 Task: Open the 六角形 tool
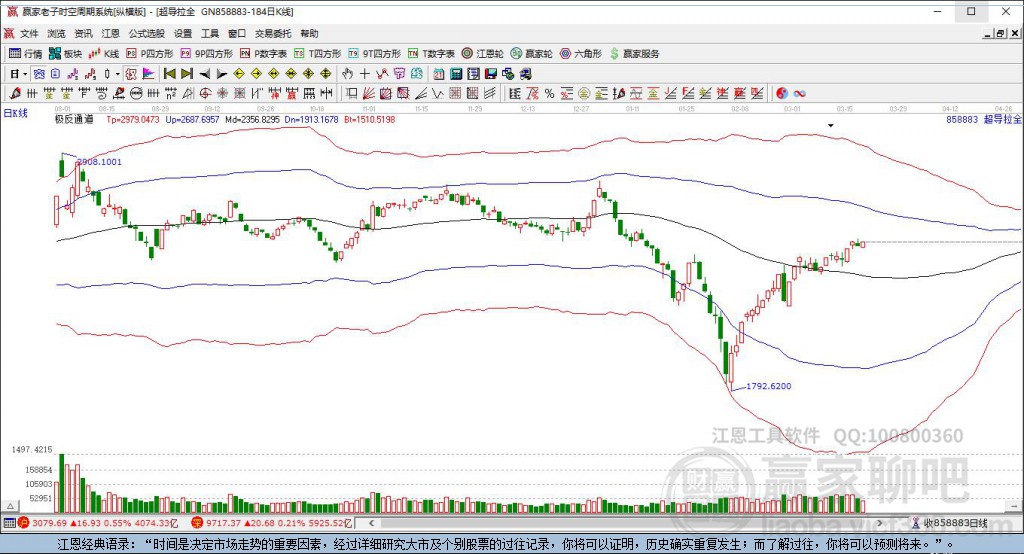581,54
